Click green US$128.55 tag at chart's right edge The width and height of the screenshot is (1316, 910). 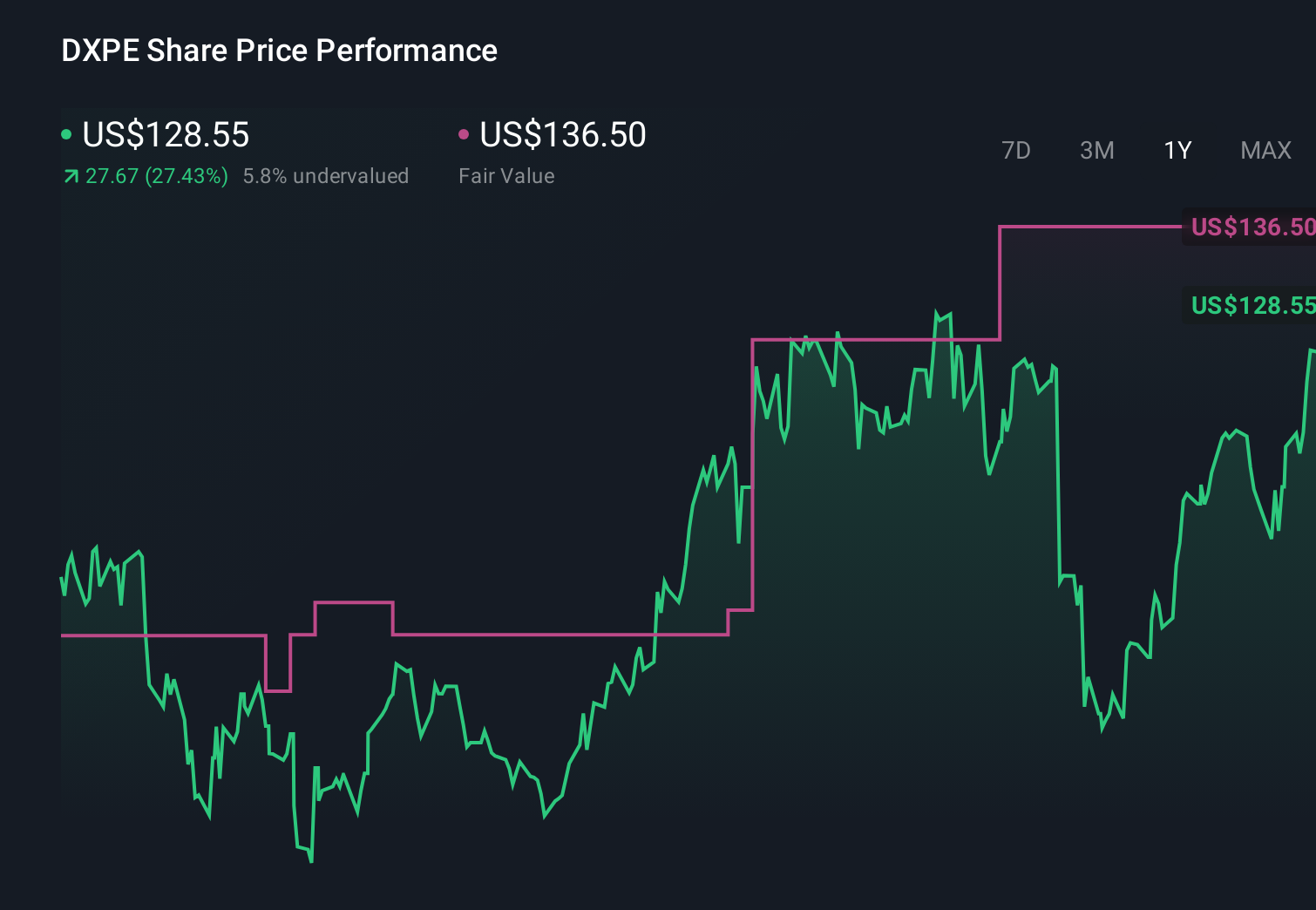click(x=1252, y=306)
